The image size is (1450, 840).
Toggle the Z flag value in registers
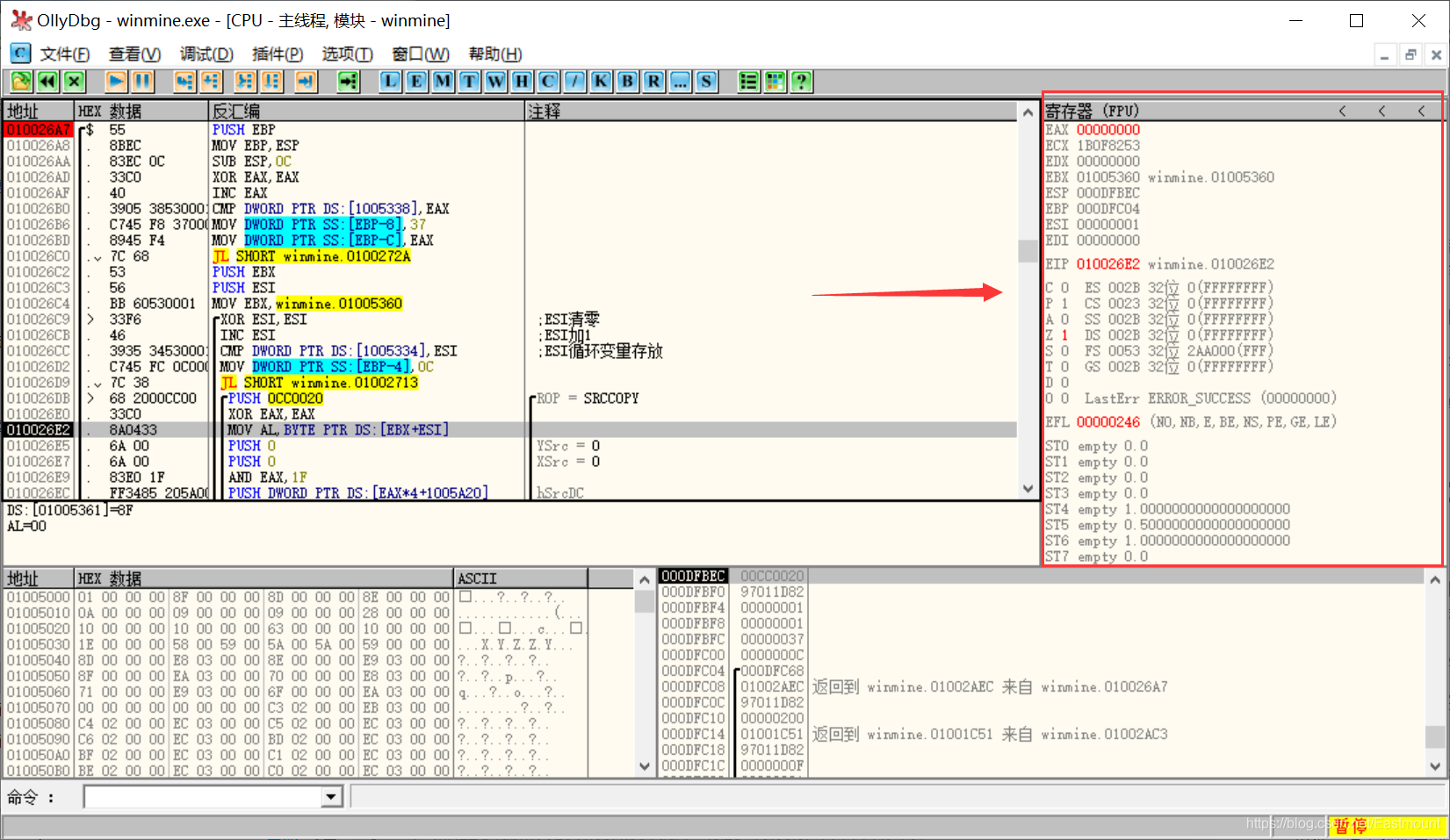(1064, 335)
